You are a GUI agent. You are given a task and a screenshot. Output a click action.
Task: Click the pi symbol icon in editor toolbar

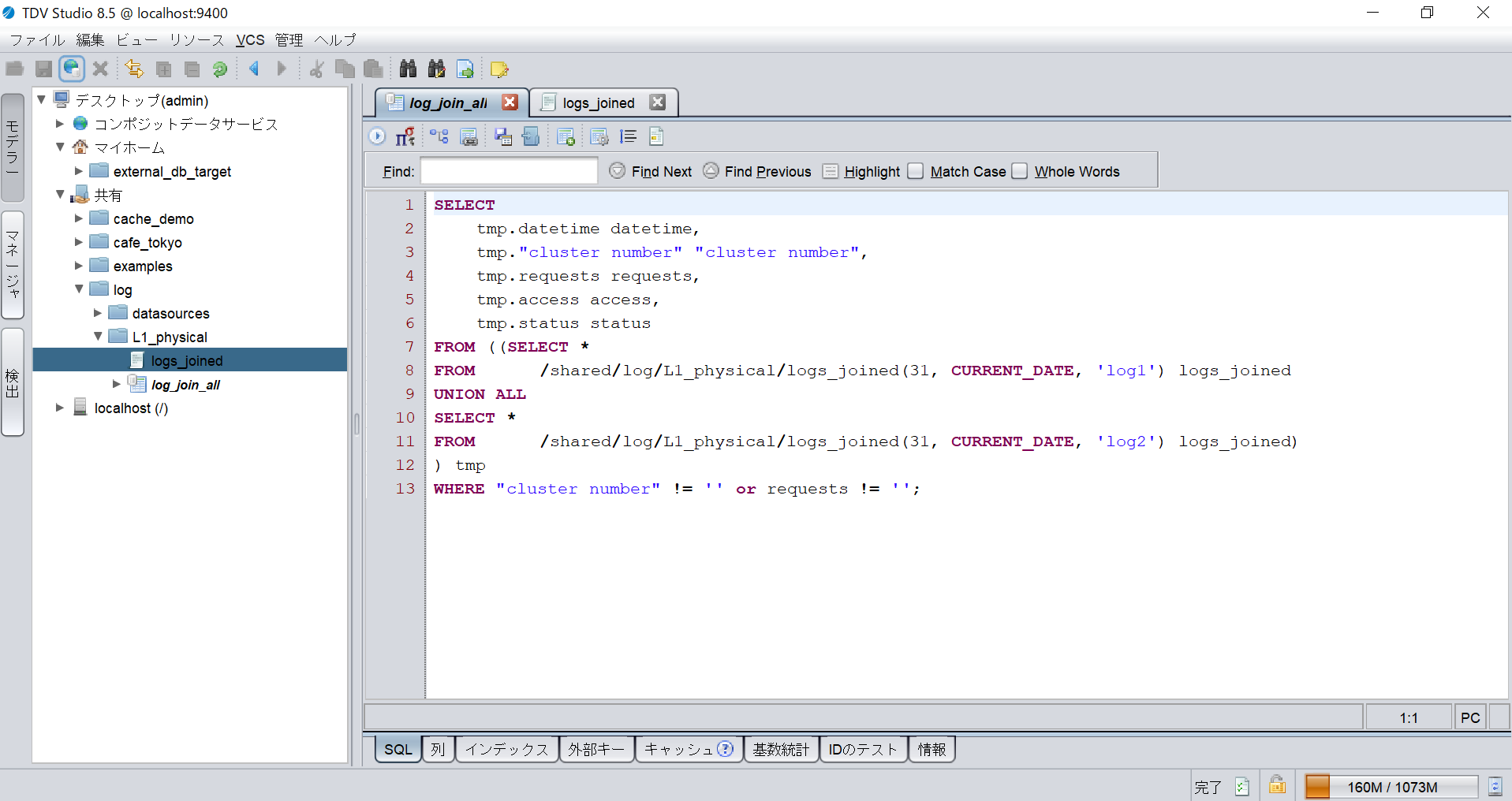(x=405, y=136)
